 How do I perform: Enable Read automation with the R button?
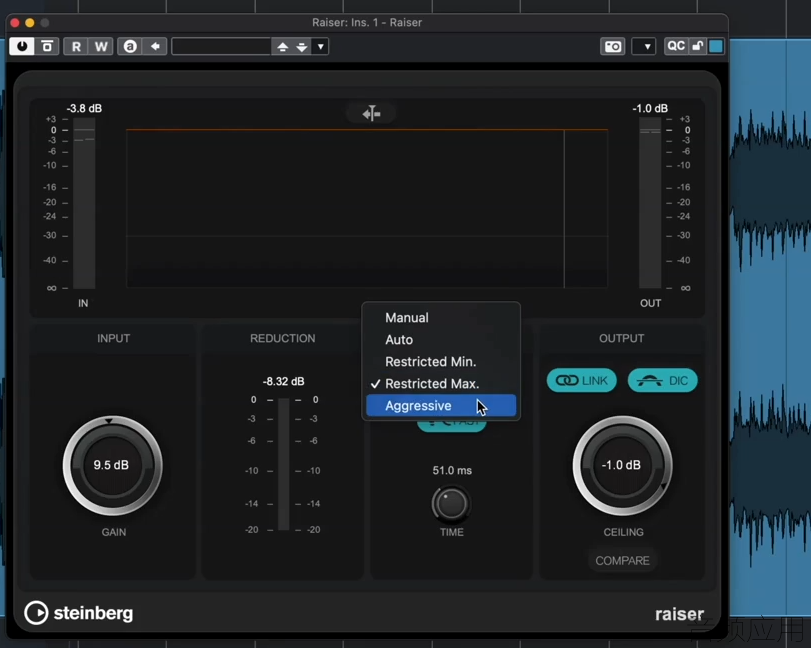(76, 47)
